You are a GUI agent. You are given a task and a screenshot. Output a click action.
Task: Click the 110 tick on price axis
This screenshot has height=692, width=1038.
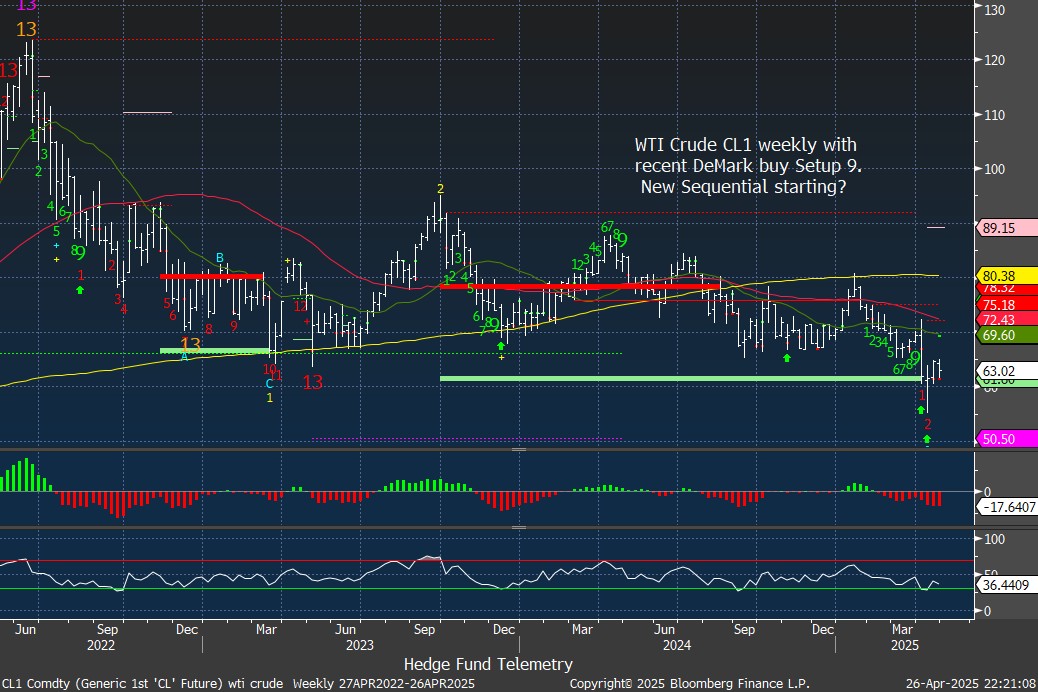point(994,115)
